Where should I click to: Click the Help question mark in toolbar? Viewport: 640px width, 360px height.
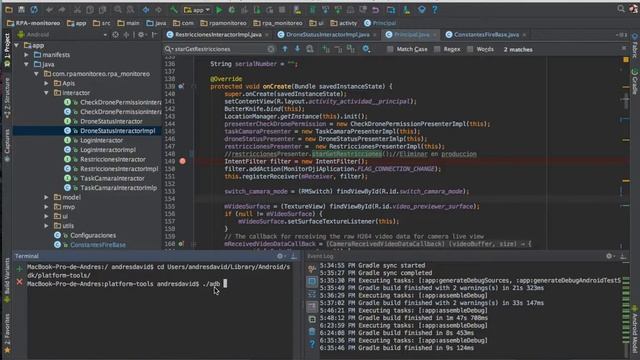pos(435,9)
